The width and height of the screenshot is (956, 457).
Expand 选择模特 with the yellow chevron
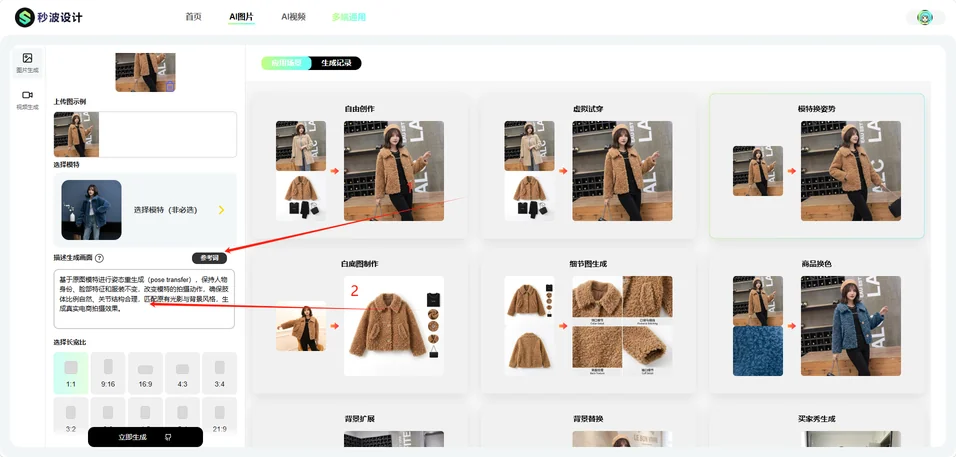click(221, 210)
